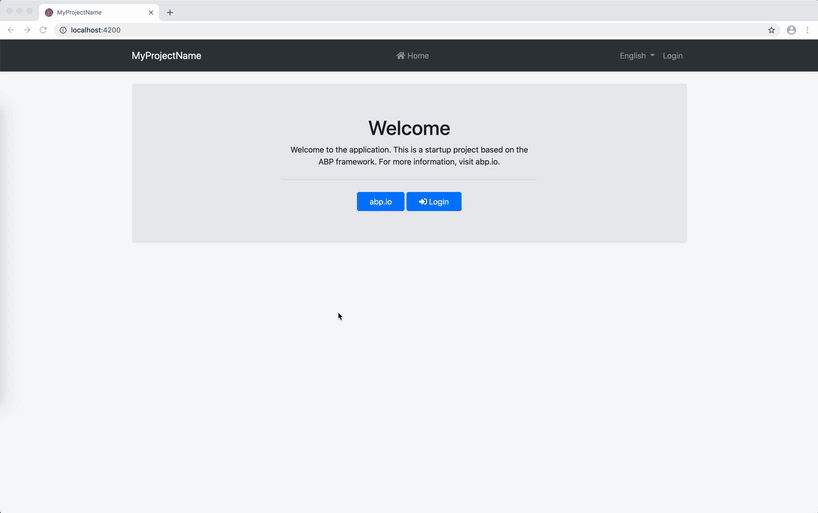Bookmark this page with the star icon
The width and height of the screenshot is (818, 513).
[771, 30]
